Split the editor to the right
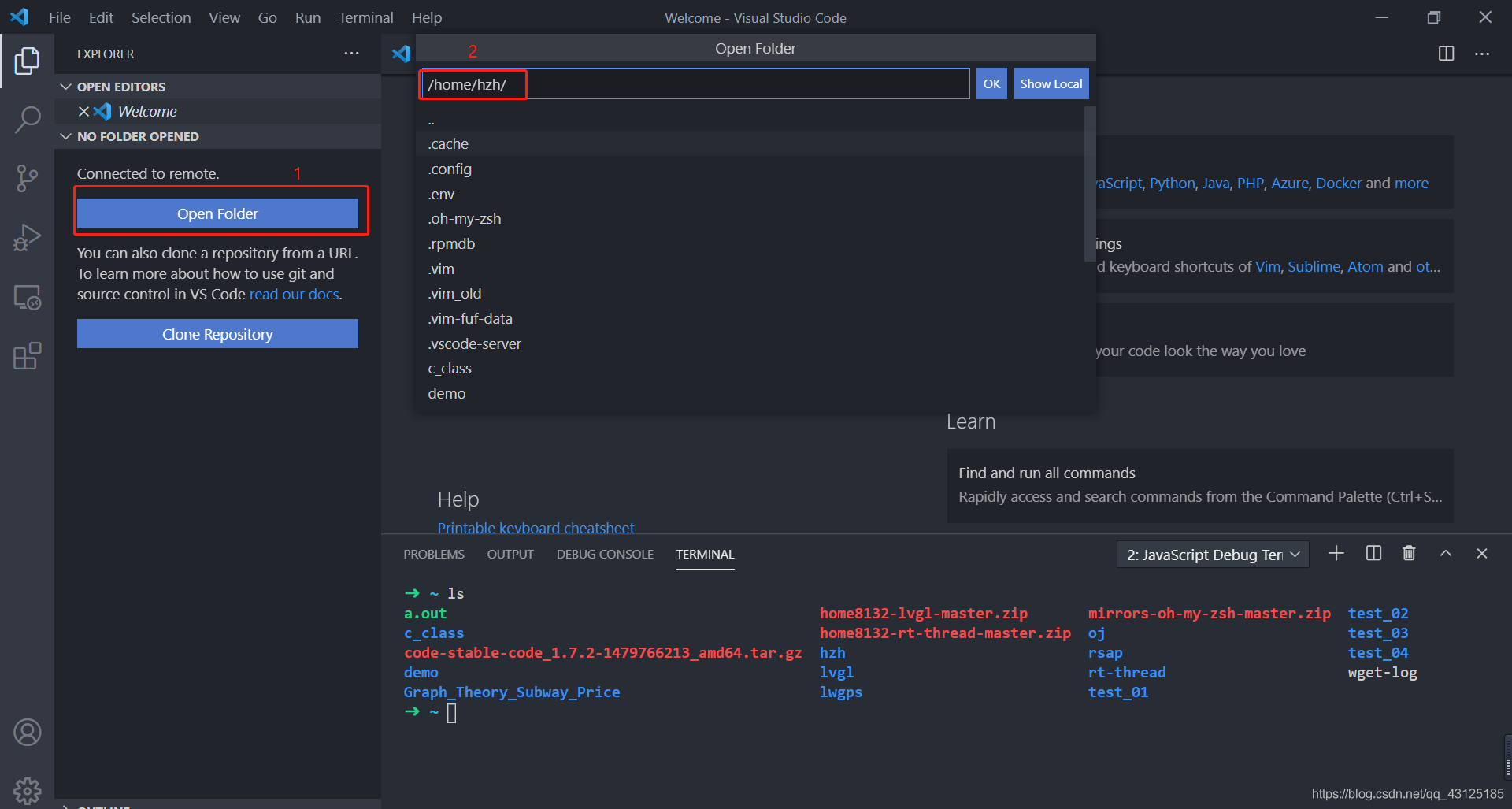 pyautogui.click(x=1446, y=54)
